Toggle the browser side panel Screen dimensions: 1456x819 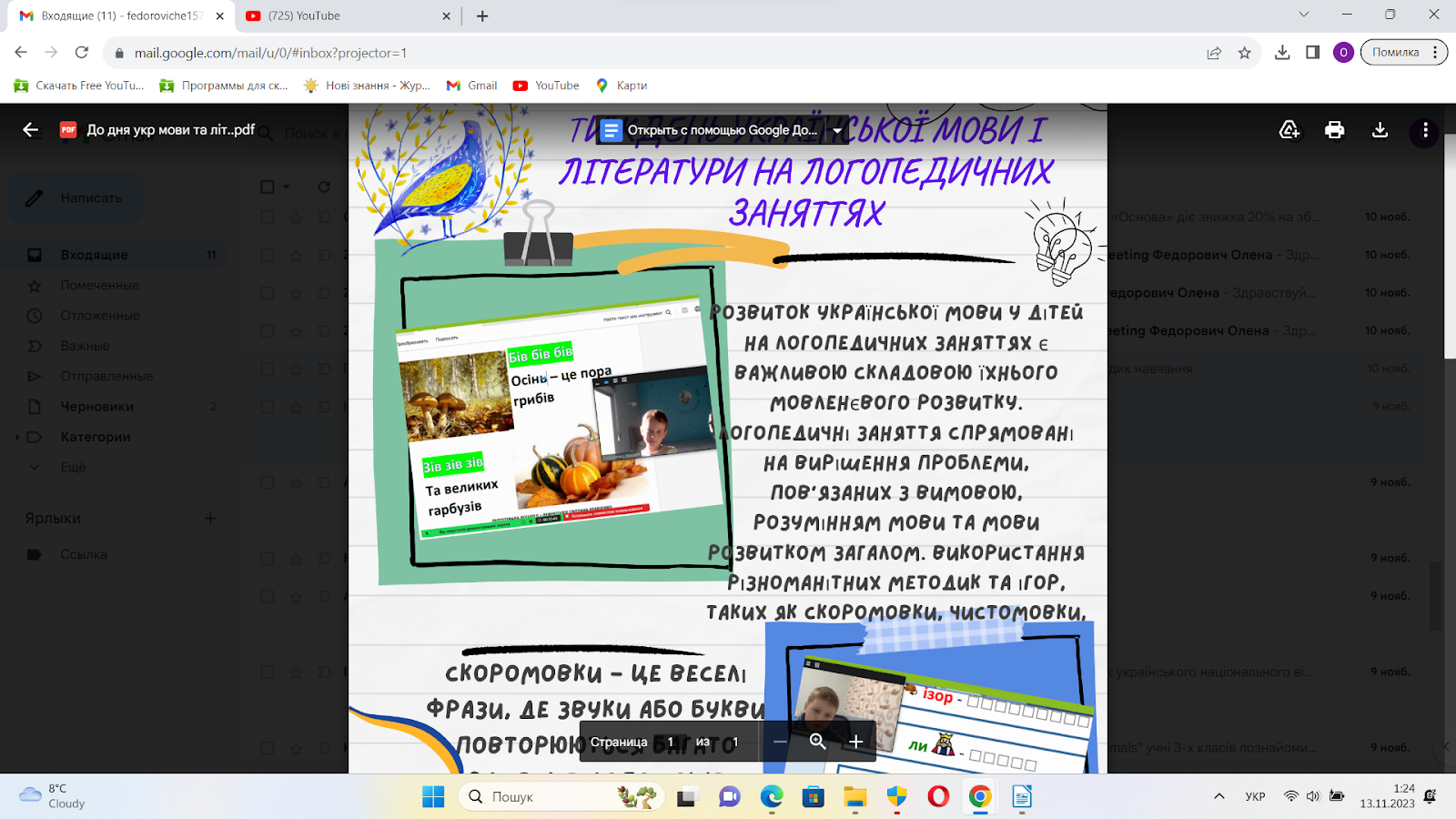point(1312,53)
